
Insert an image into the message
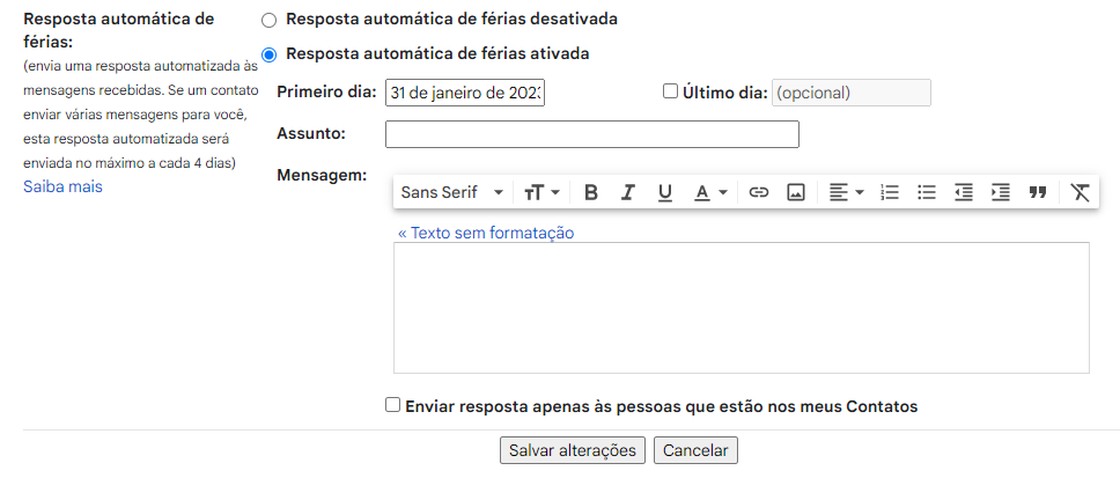796,192
